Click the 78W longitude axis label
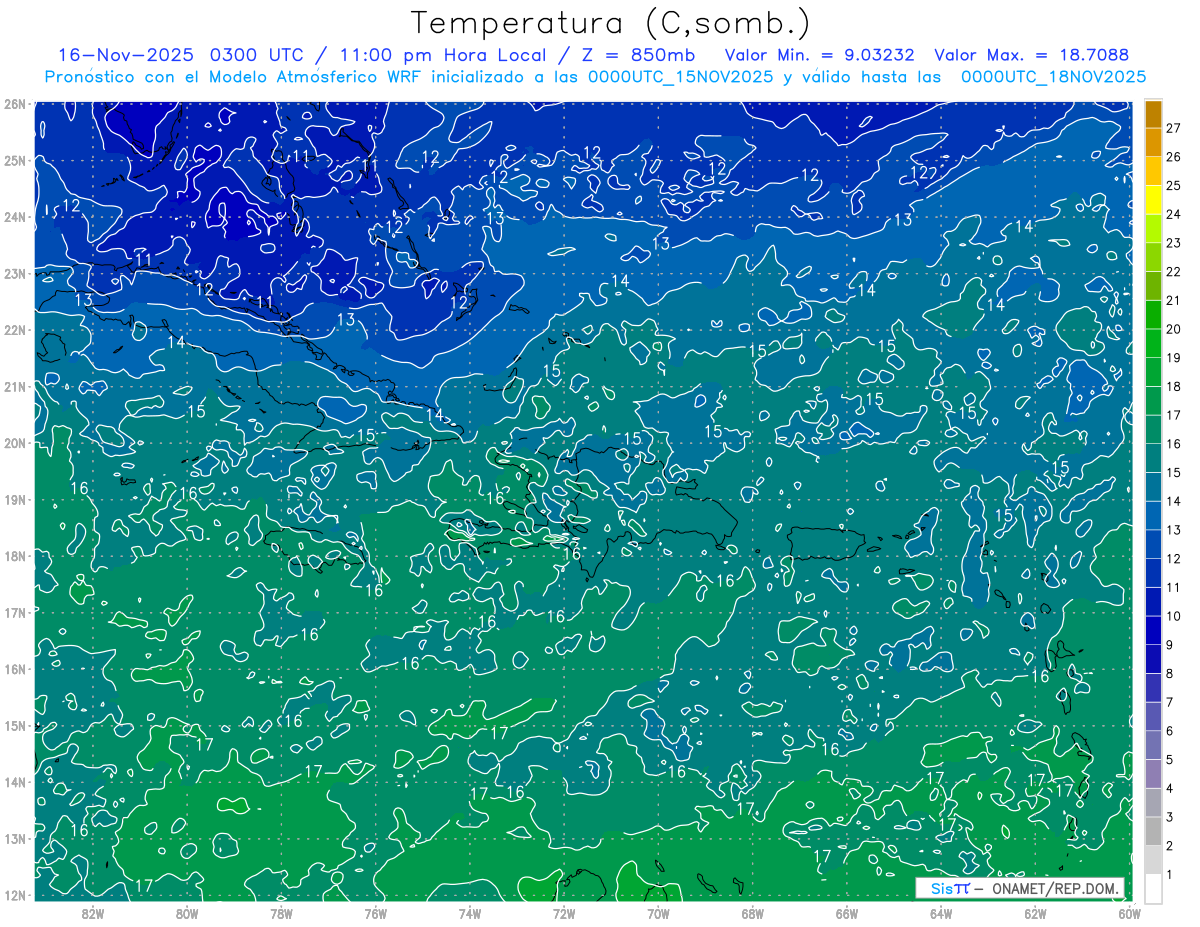The image size is (1200, 927). pos(281,913)
